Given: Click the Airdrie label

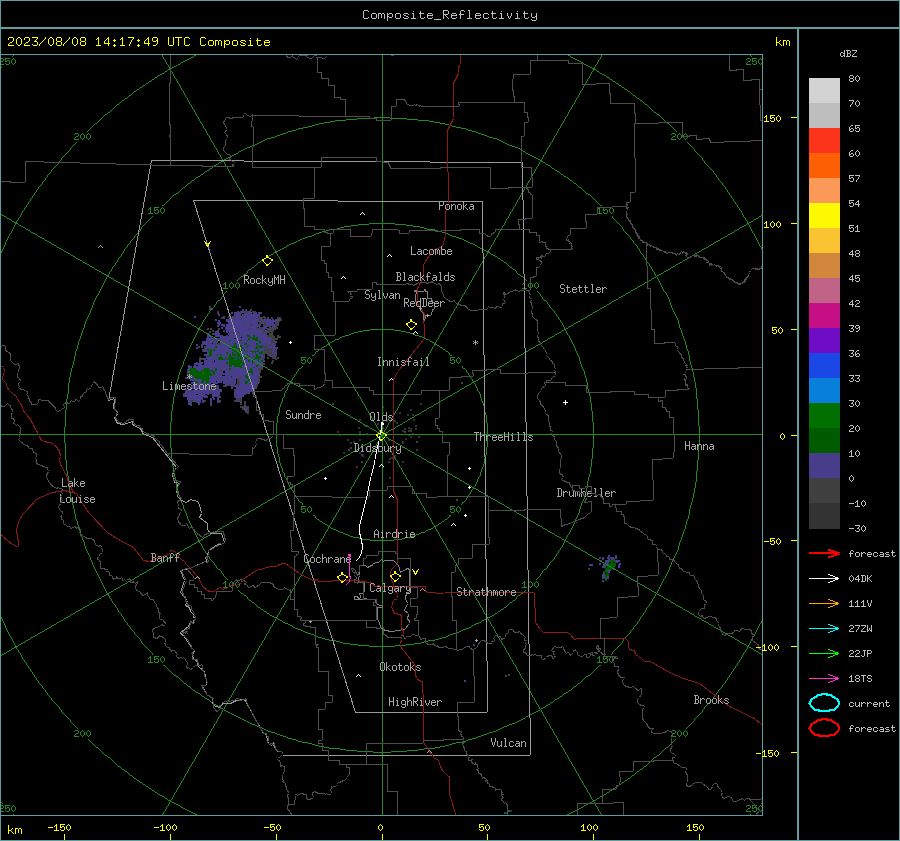Looking at the screenshot, I should pos(394,534).
